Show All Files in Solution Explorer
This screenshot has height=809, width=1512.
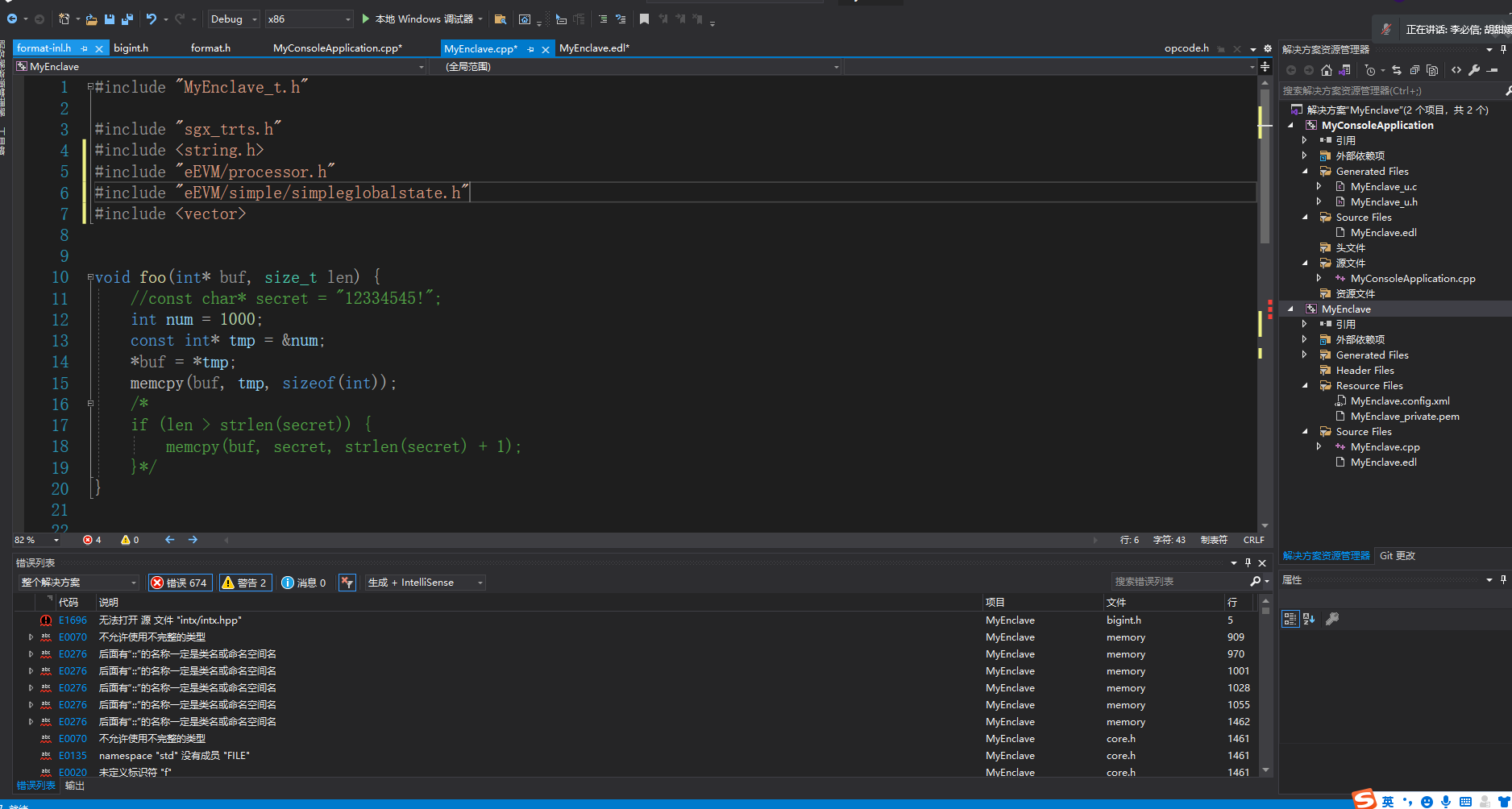(1432, 70)
